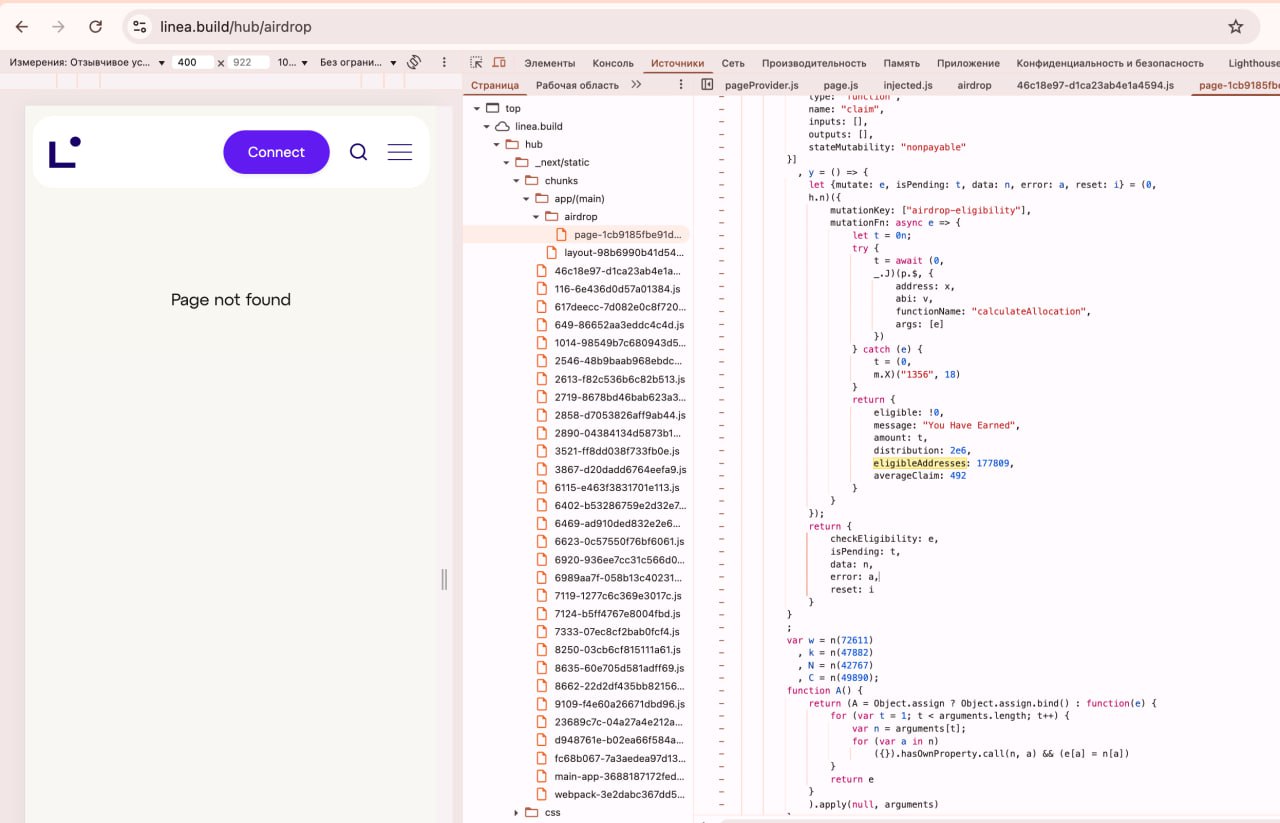
Task: Open site information icon in address bar
Action: tap(140, 27)
